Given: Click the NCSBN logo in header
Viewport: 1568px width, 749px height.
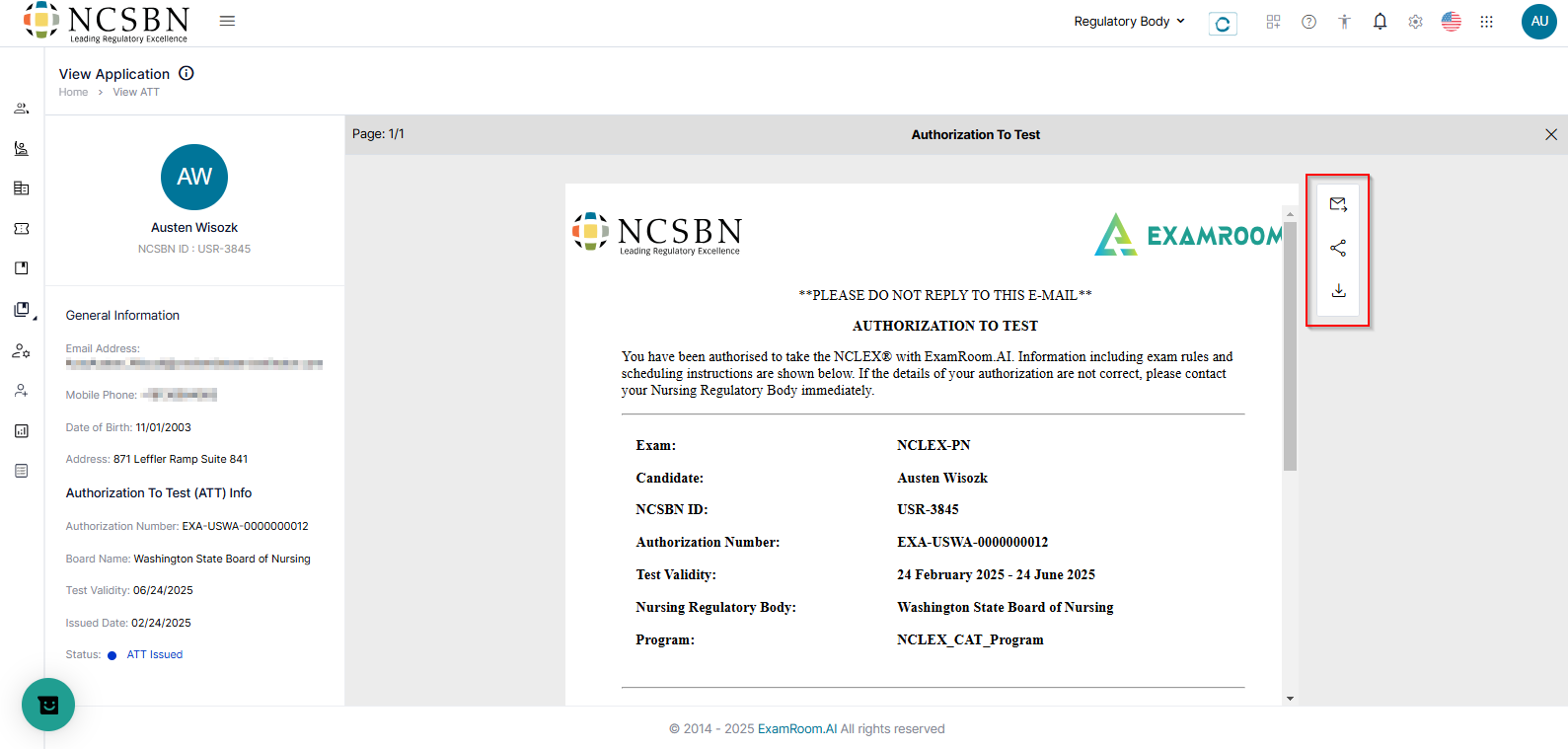Looking at the screenshot, I should point(106,23).
